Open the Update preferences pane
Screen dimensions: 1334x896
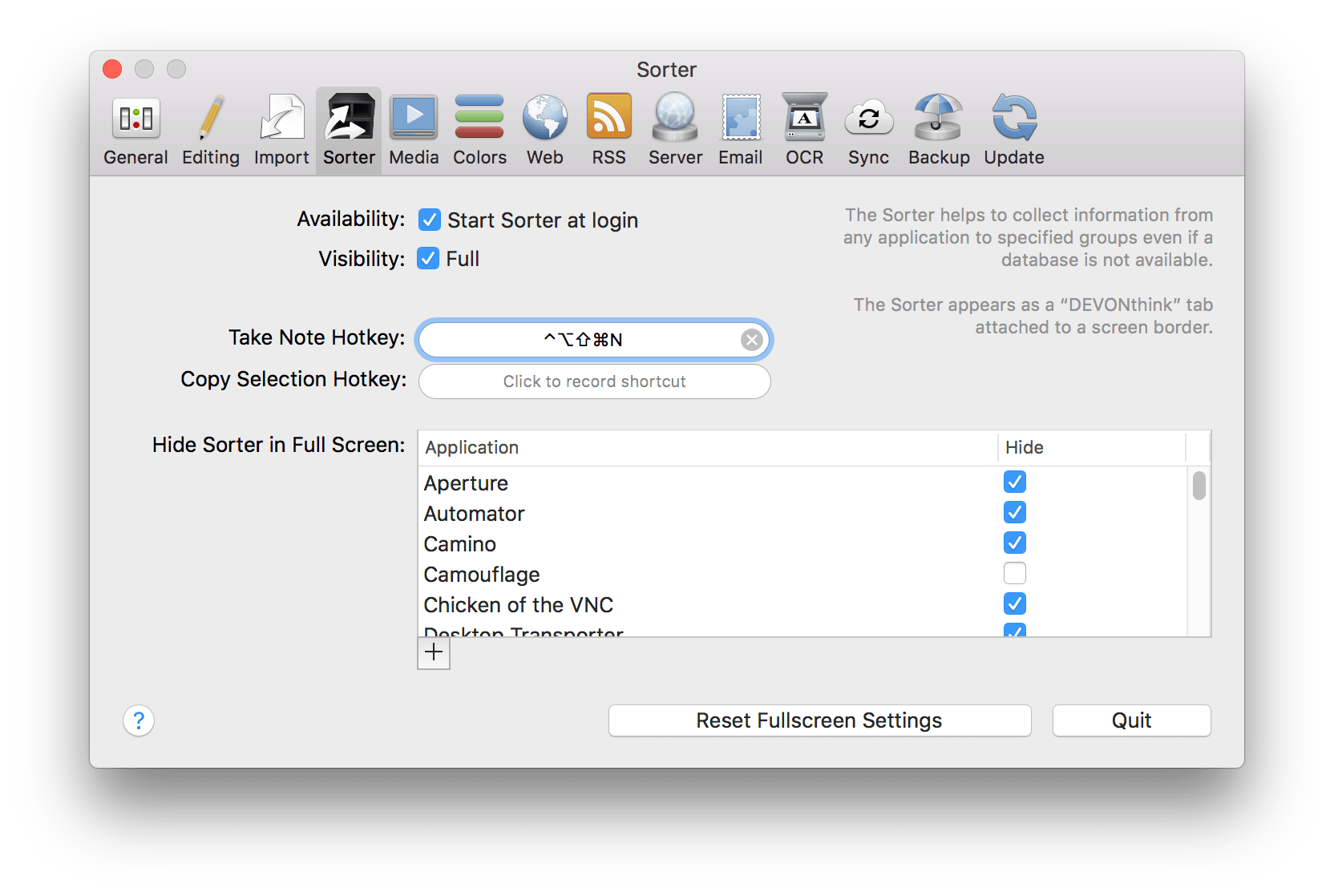tap(1014, 130)
